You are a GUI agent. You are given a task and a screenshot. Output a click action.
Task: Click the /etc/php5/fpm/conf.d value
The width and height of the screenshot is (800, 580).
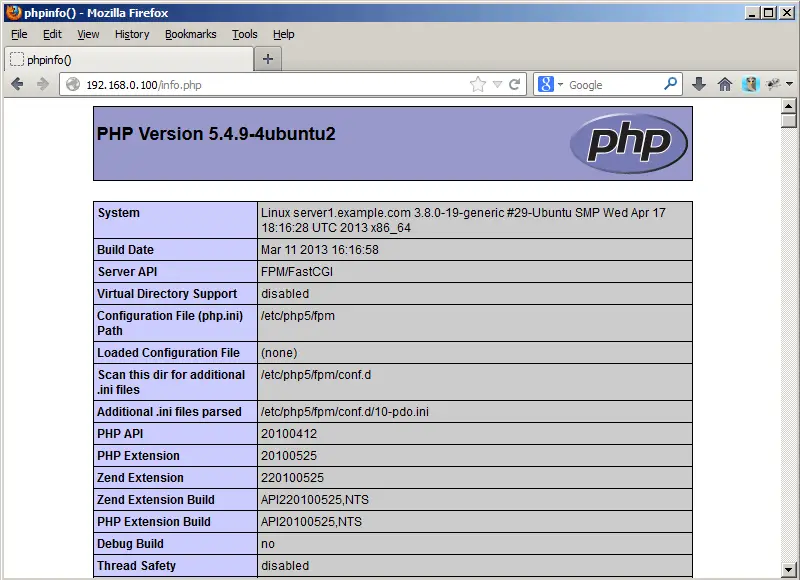click(x=316, y=374)
